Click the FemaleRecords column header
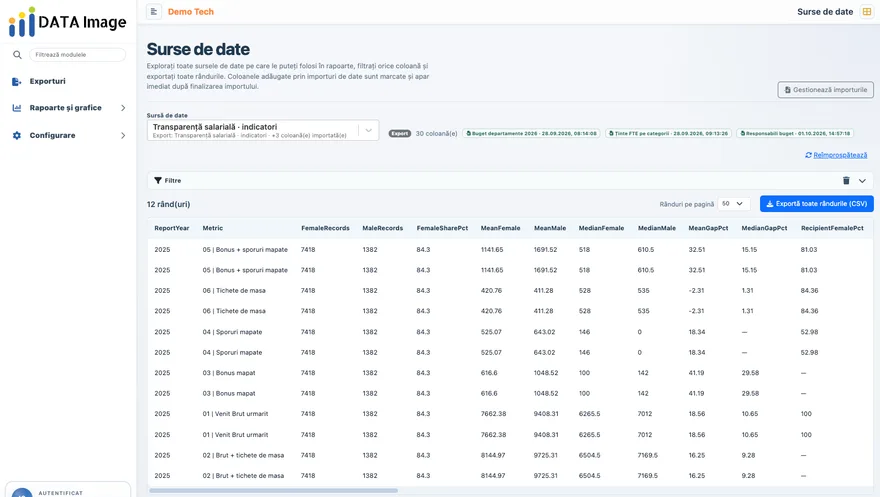 325,228
